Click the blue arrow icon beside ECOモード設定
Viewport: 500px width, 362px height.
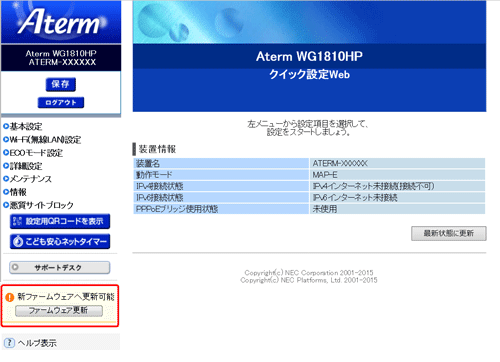tap(6, 153)
